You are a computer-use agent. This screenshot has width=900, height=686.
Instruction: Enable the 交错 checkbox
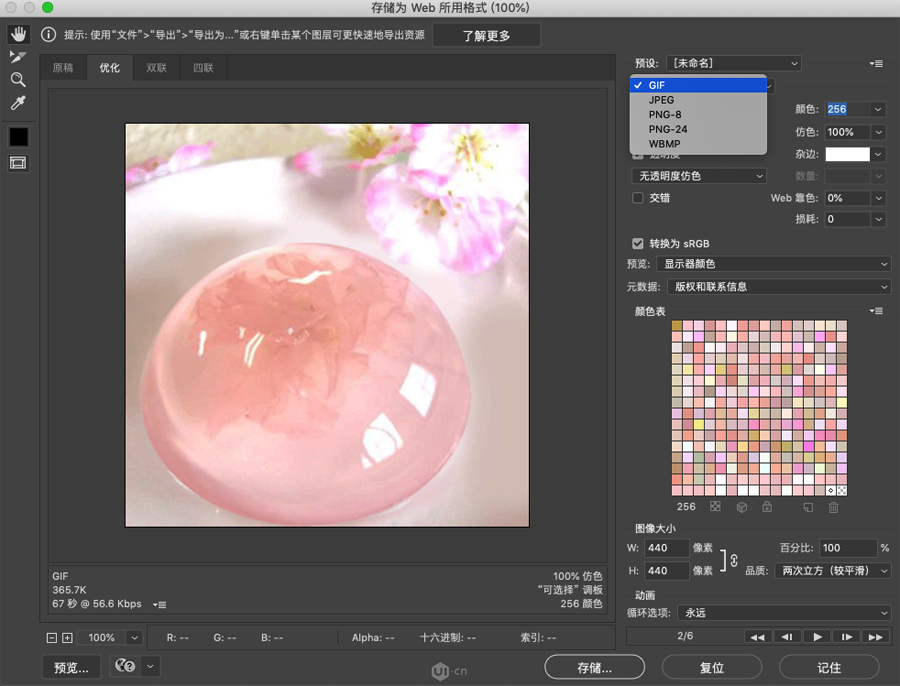(638, 198)
